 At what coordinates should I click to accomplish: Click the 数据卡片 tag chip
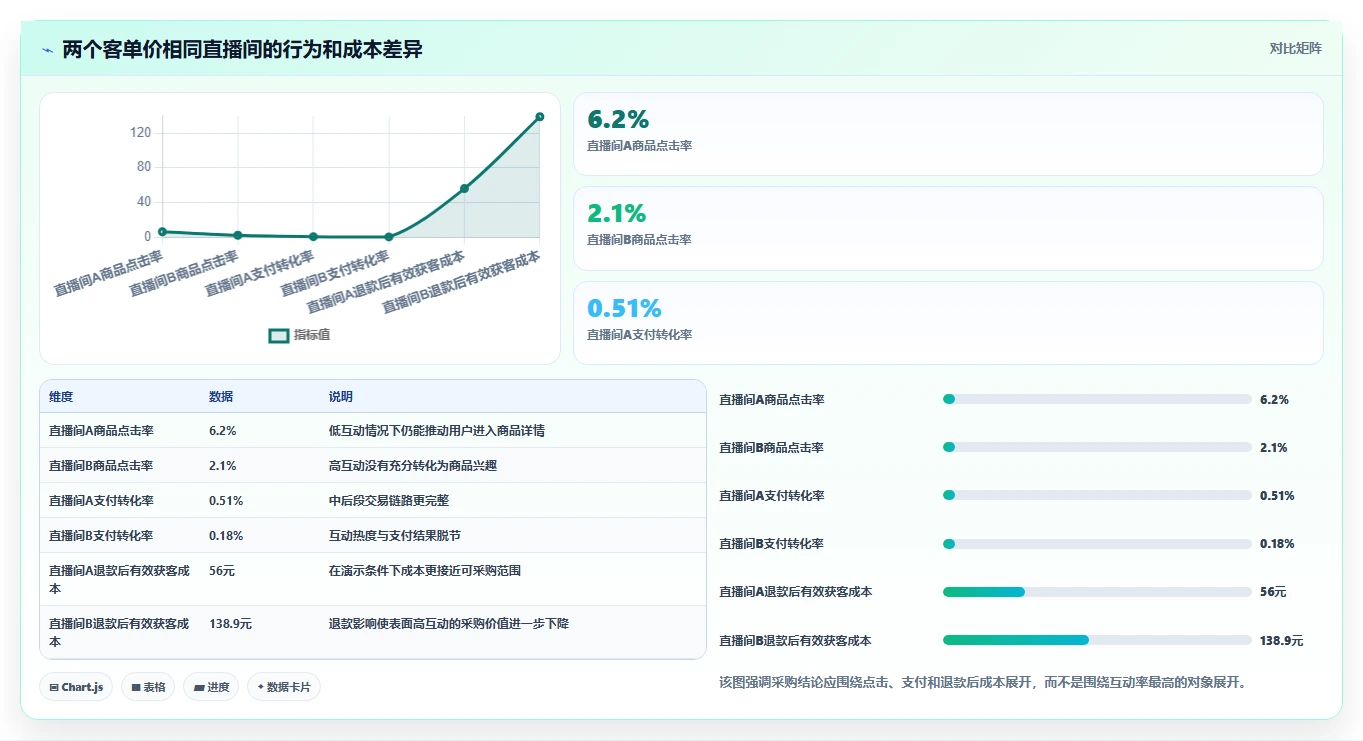click(284, 687)
